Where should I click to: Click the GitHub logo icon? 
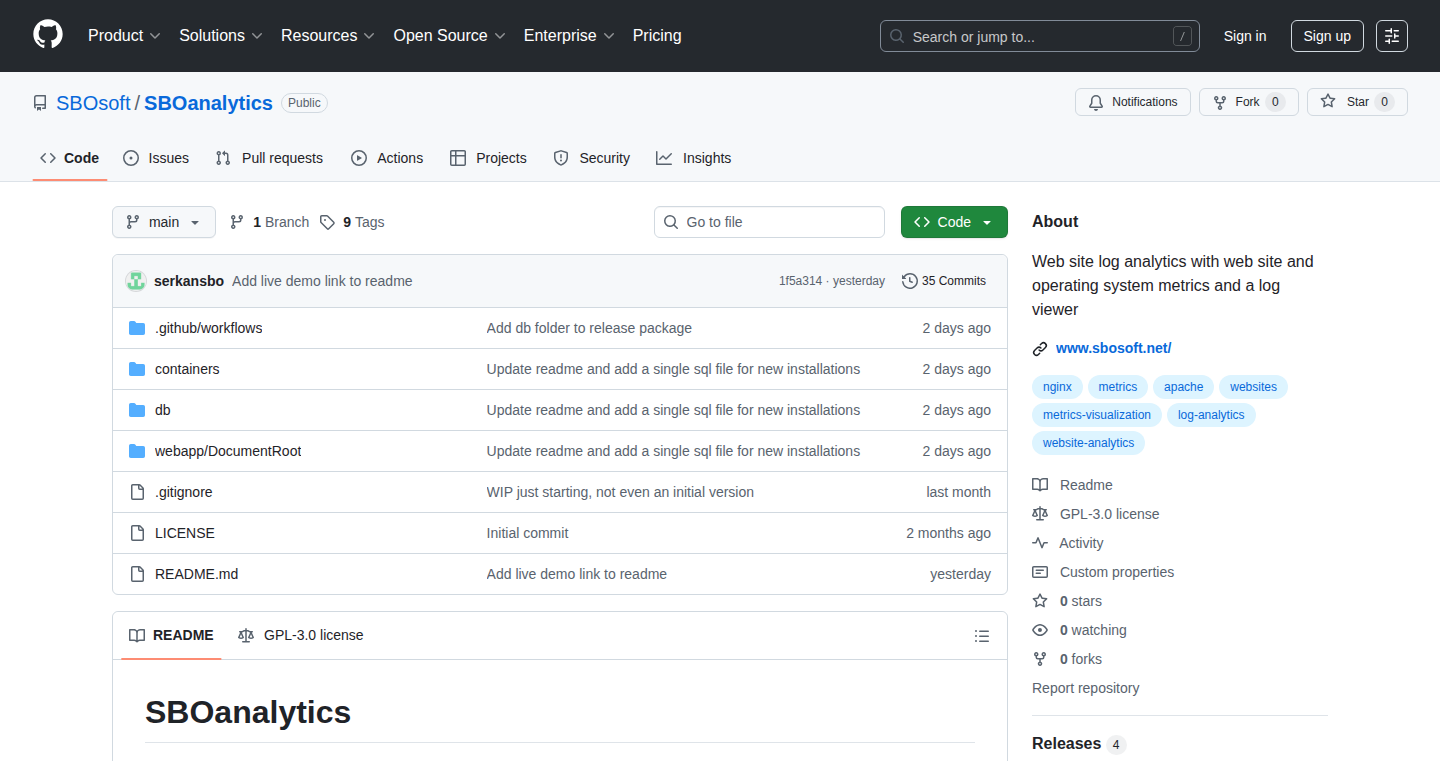(x=48, y=35)
